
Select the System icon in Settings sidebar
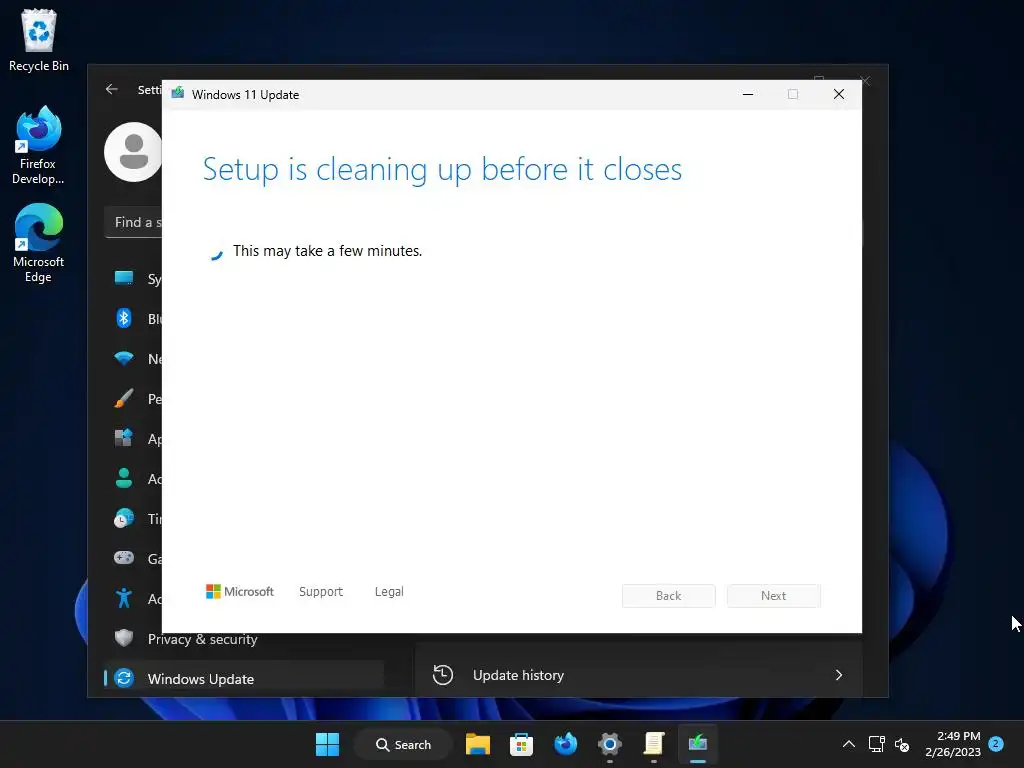pyautogui.click(x=123, y=278)
